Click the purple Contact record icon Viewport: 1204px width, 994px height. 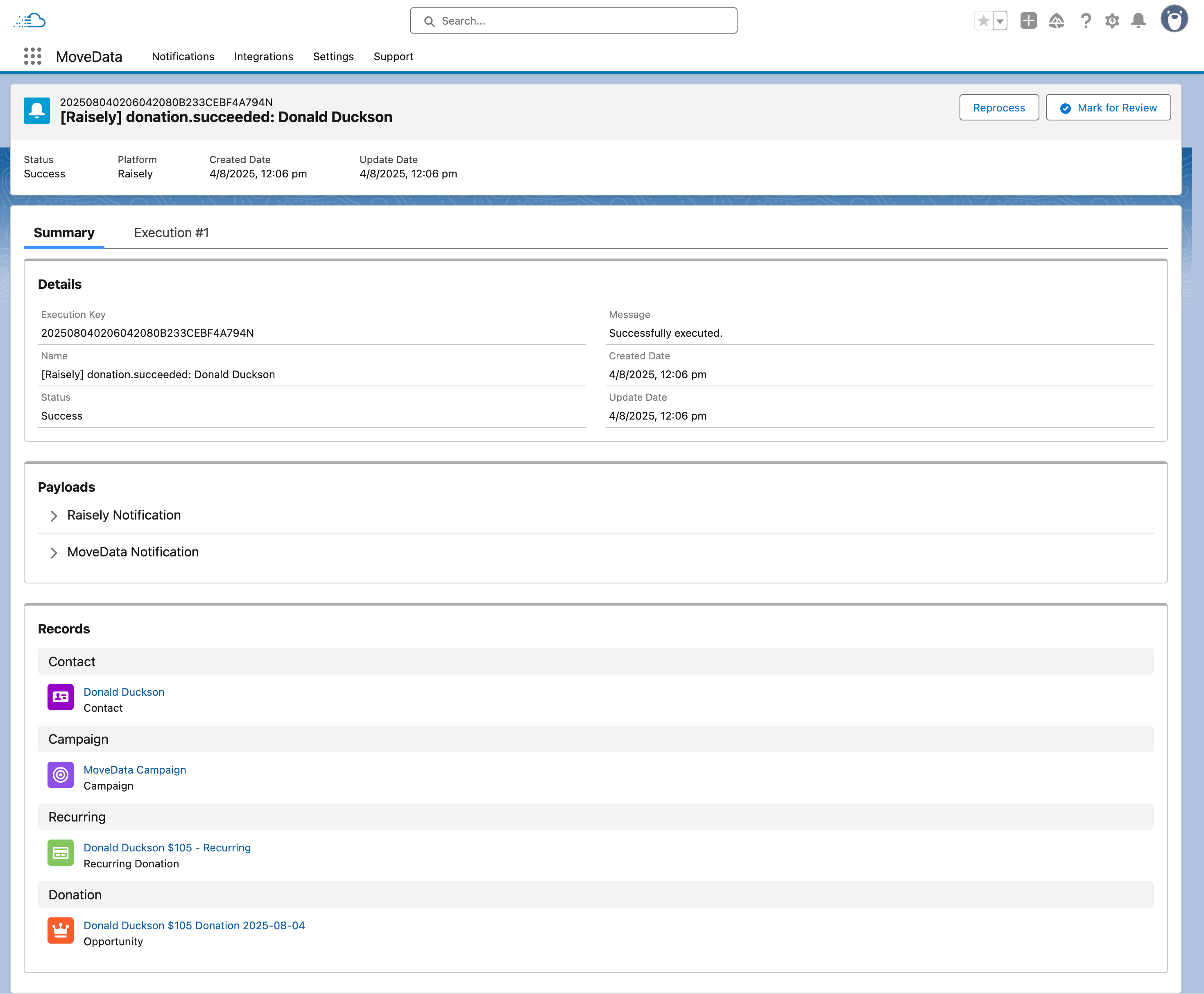[61, 697]
